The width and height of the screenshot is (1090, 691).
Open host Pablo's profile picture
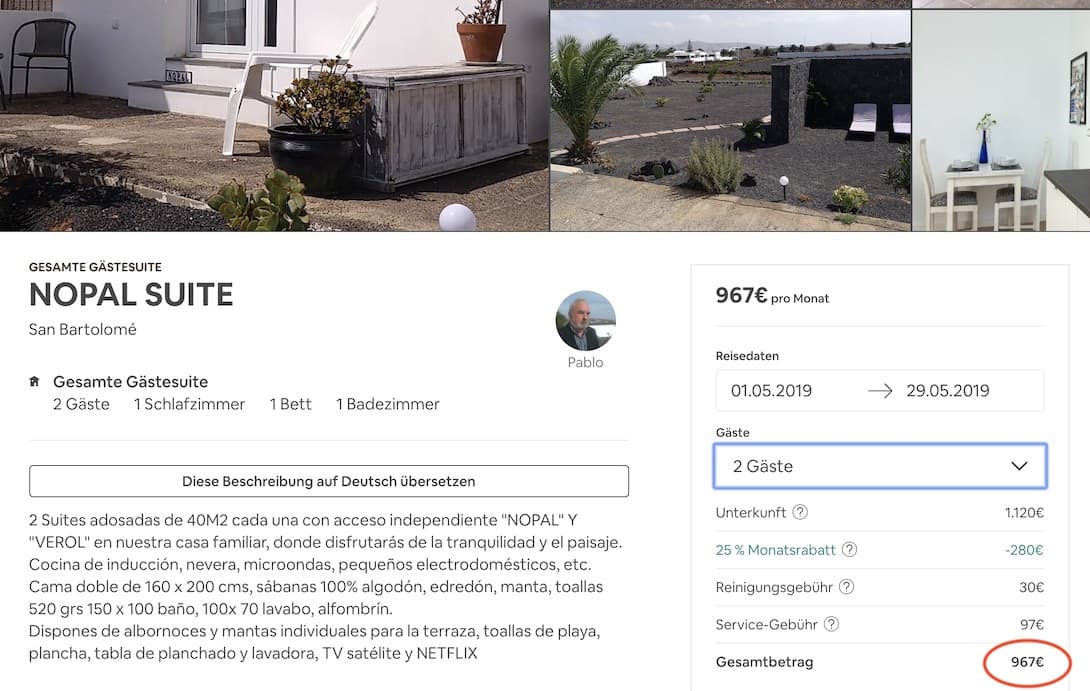click(585, 320)
